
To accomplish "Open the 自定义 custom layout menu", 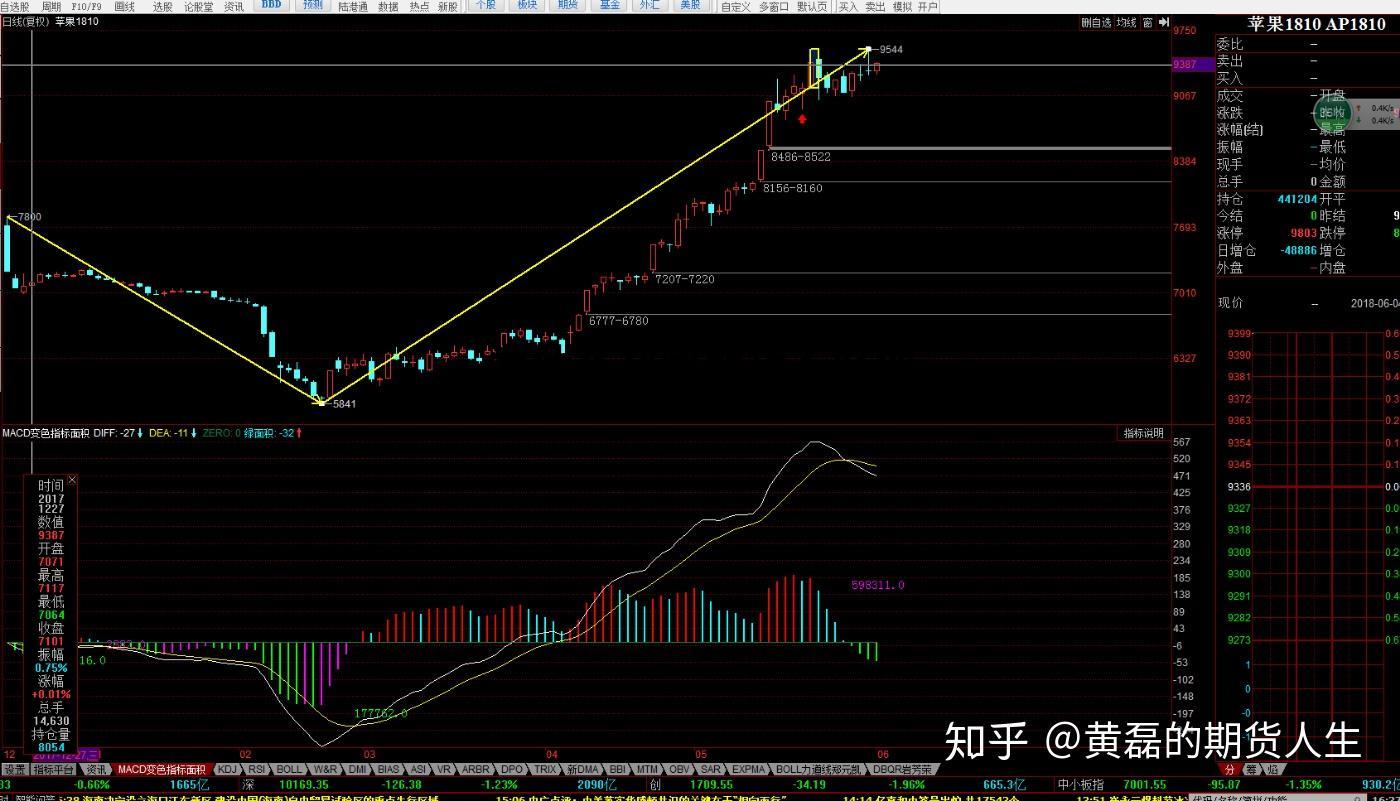I will 735,7.
